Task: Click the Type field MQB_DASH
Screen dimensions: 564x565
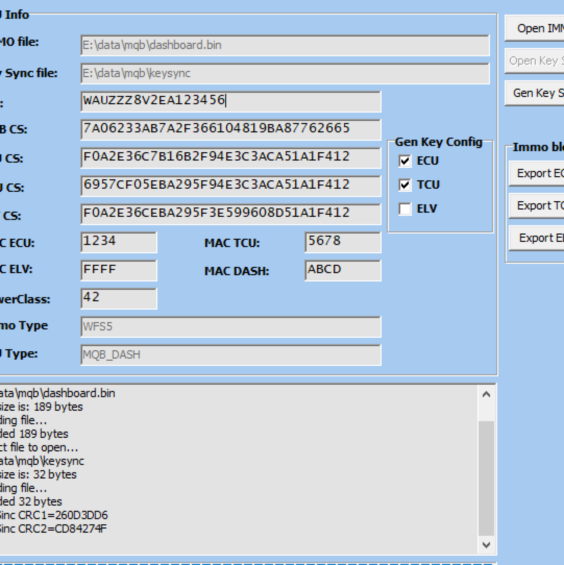Action: pos(231,355)
